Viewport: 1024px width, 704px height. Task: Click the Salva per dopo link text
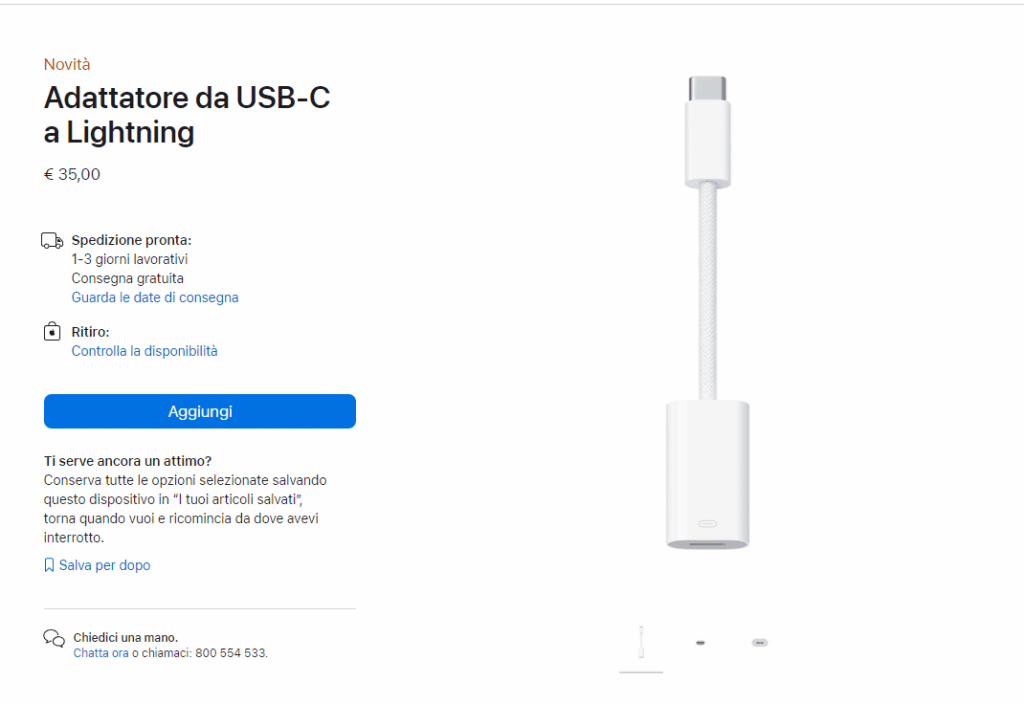pyautogui.click(x=104, y=565)
